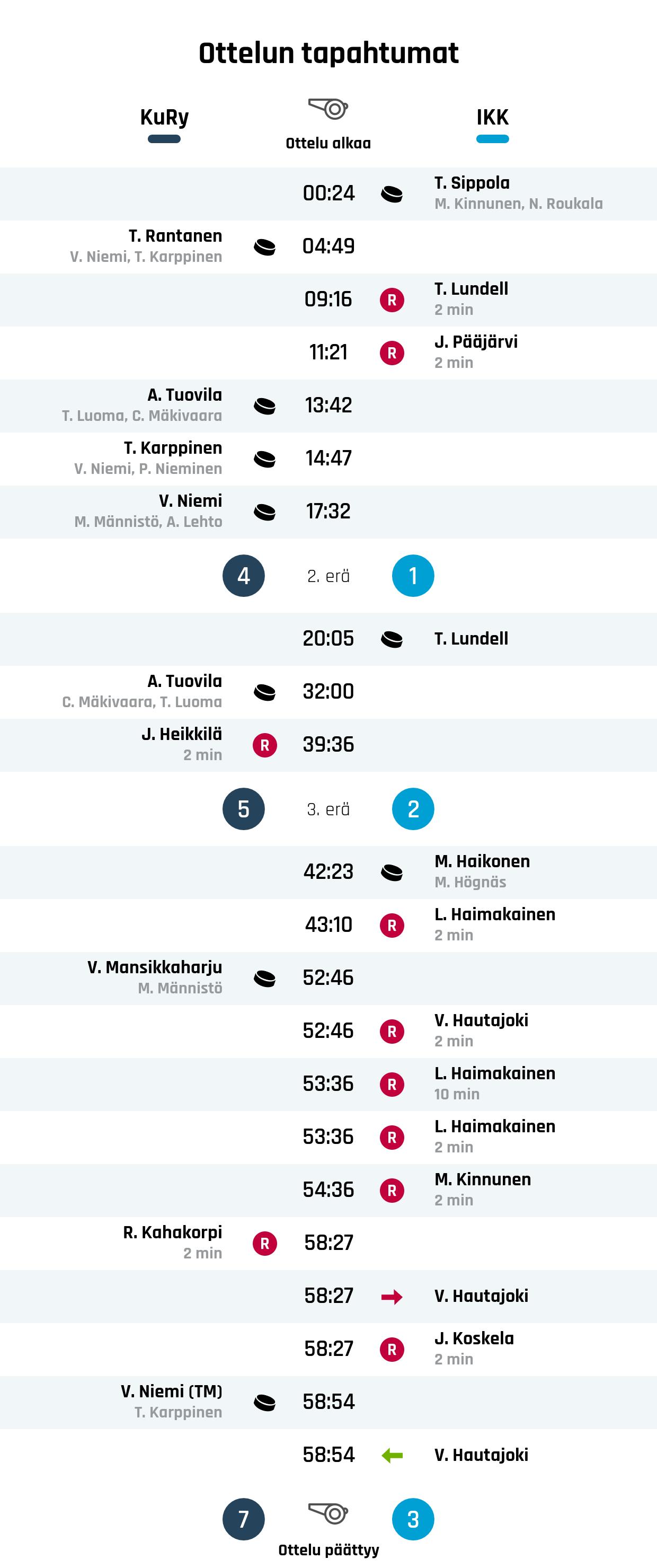Open V. Niemi (TM) goal entry
The height and width of the screenshot is (1568, 657).
click(x=171, y=1391)
